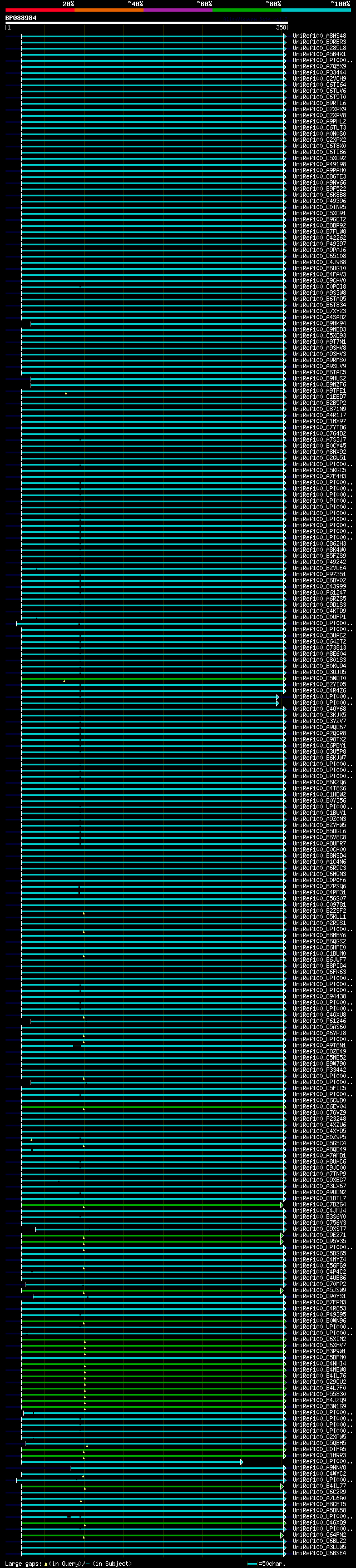Screen dimensions: 356x1568
Task: Click the cyan ~100% identity legend segment
Action: pyautogui.click(x=316, y=10)
